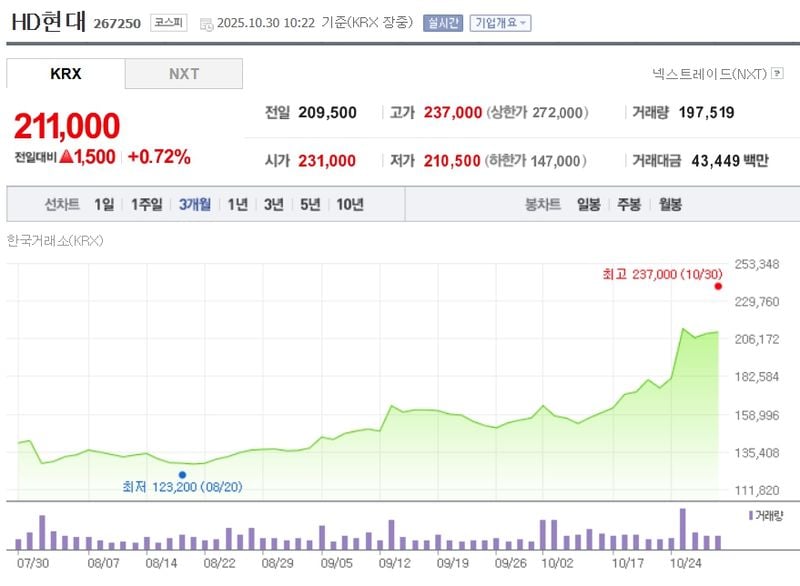
Task: Switch to 월봉 monthly candle chart
Action: 669,204
